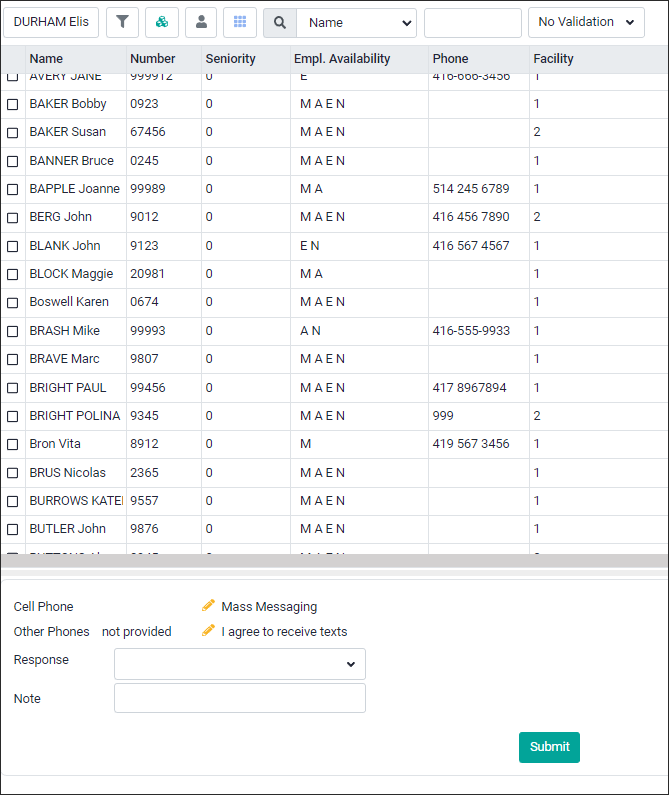Tick the BRAVE Marc checkbox
The width and height of the screenshot is (669, 795).
coord(13,359)
